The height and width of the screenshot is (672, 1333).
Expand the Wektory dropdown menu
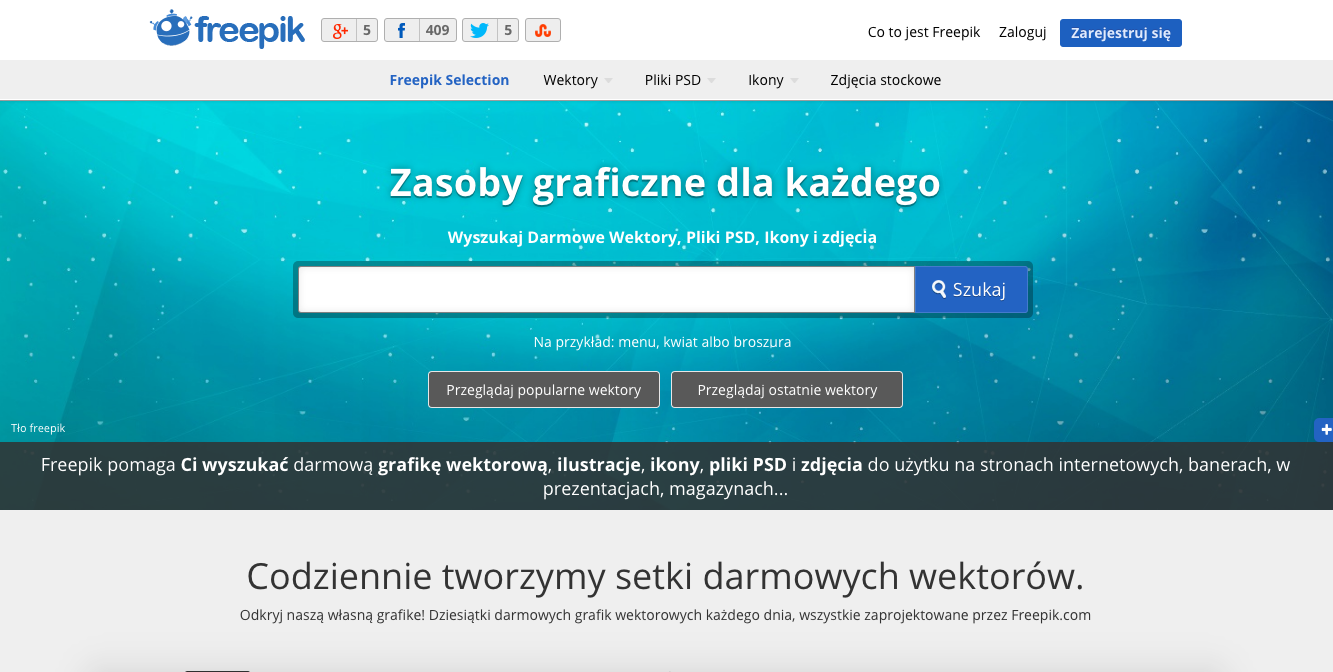(x=577, y=80)
